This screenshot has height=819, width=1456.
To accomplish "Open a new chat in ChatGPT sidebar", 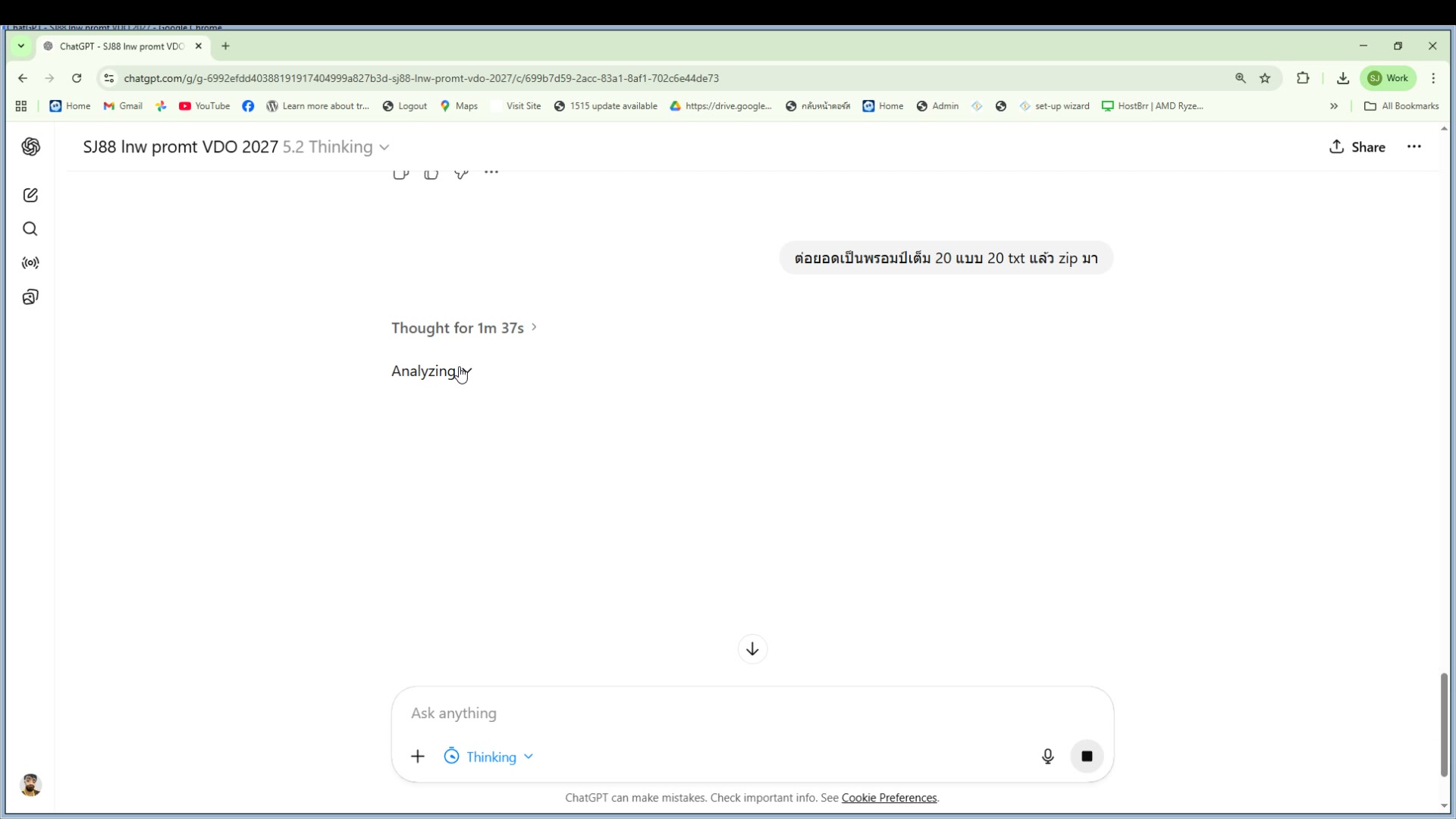I will (x=30, y=195).
